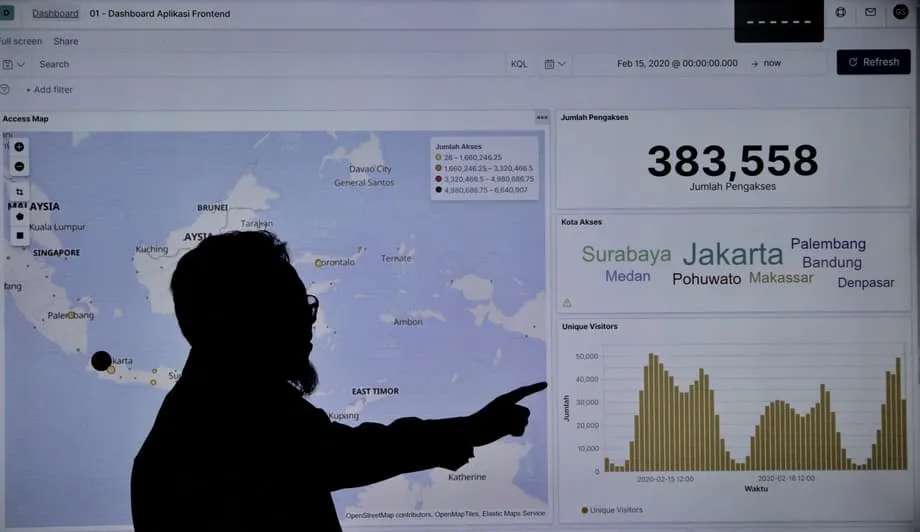This screenshot has height=532, width=920.
Task: Enter Full screen mode
Action: pyautogui.click(x=21, y=41)
